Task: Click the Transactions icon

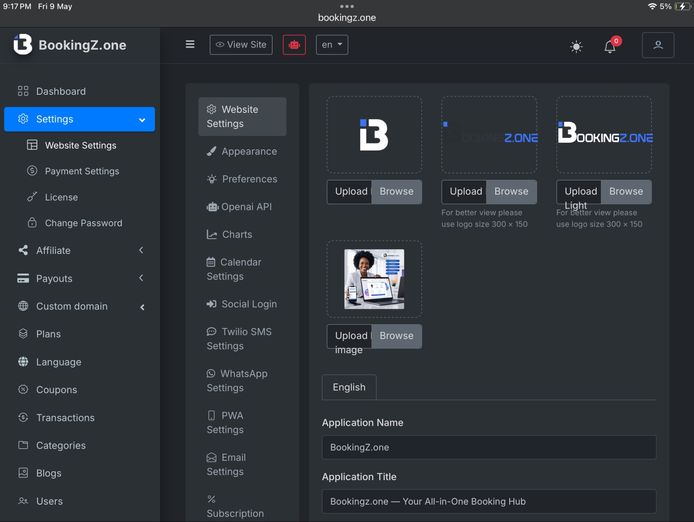Action: pyautogui.click(x=23, y=418)
